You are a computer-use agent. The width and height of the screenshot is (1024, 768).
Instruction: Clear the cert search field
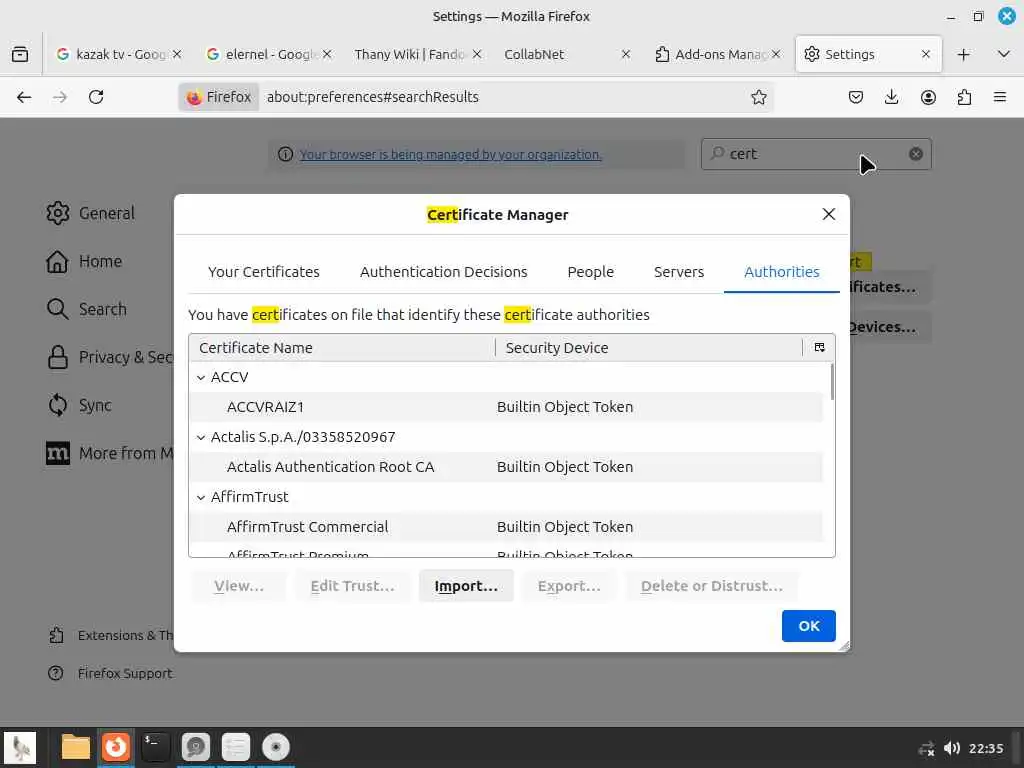916,154
